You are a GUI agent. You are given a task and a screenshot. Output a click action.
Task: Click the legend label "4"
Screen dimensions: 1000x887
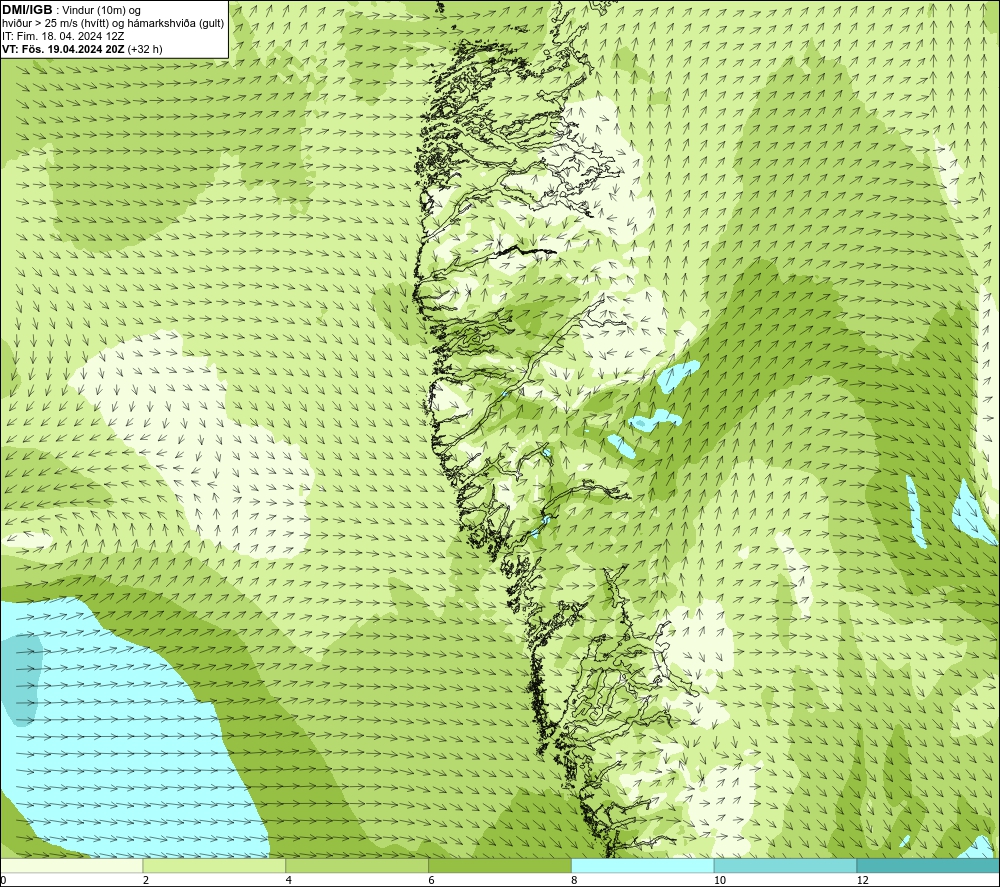289,881
